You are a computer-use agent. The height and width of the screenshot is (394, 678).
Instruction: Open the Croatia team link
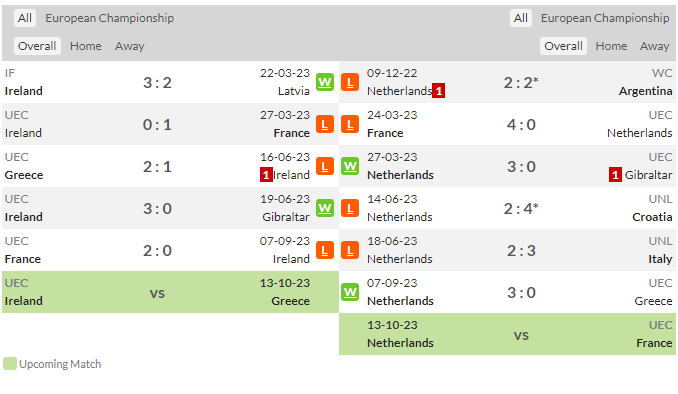tap(652, 217)
